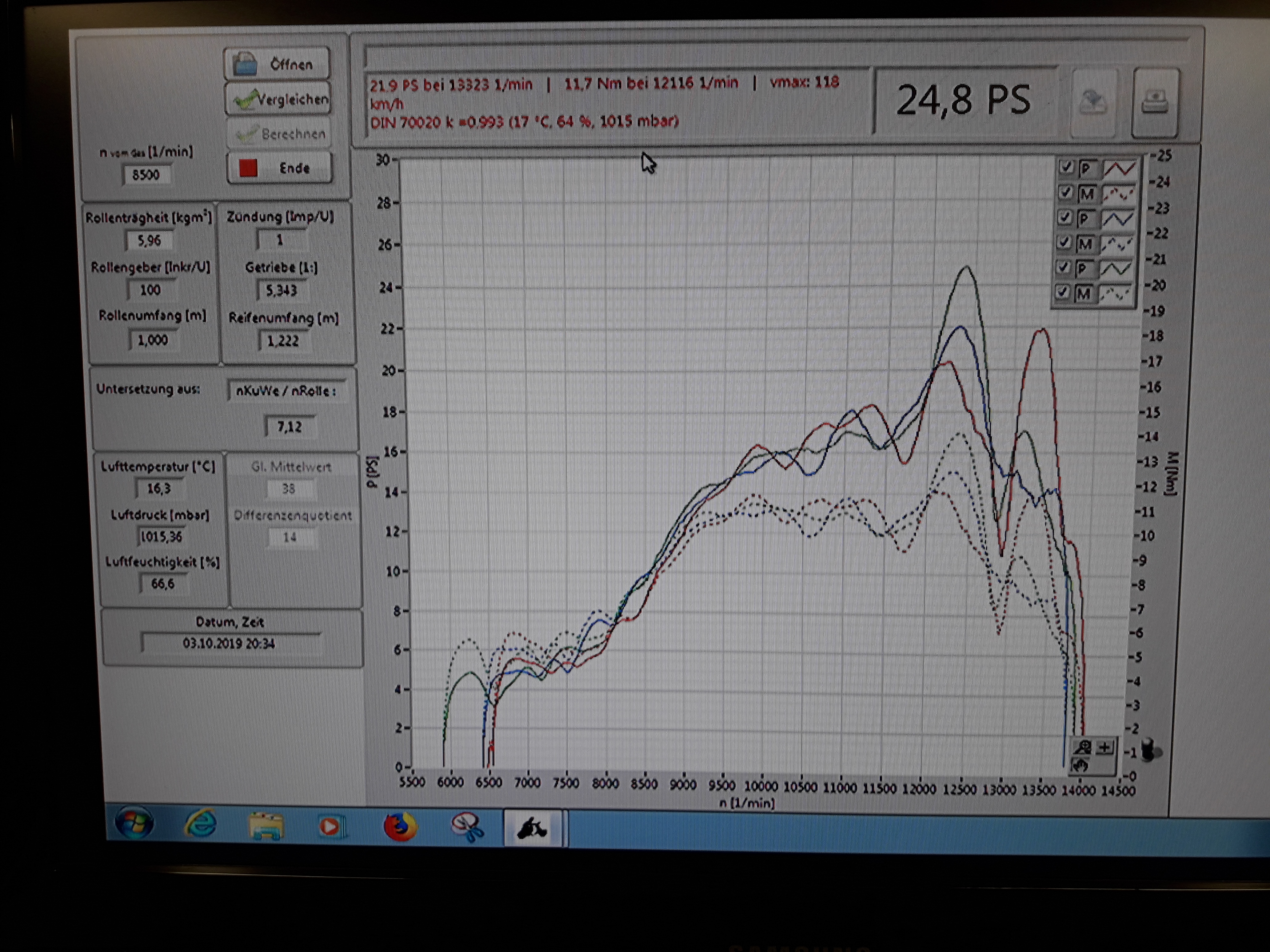Click the left y-axis label P [PS]
Image resolution: width=1270 pixels, height=952 pixels.
pyautogui.click(x=373, y=472)
